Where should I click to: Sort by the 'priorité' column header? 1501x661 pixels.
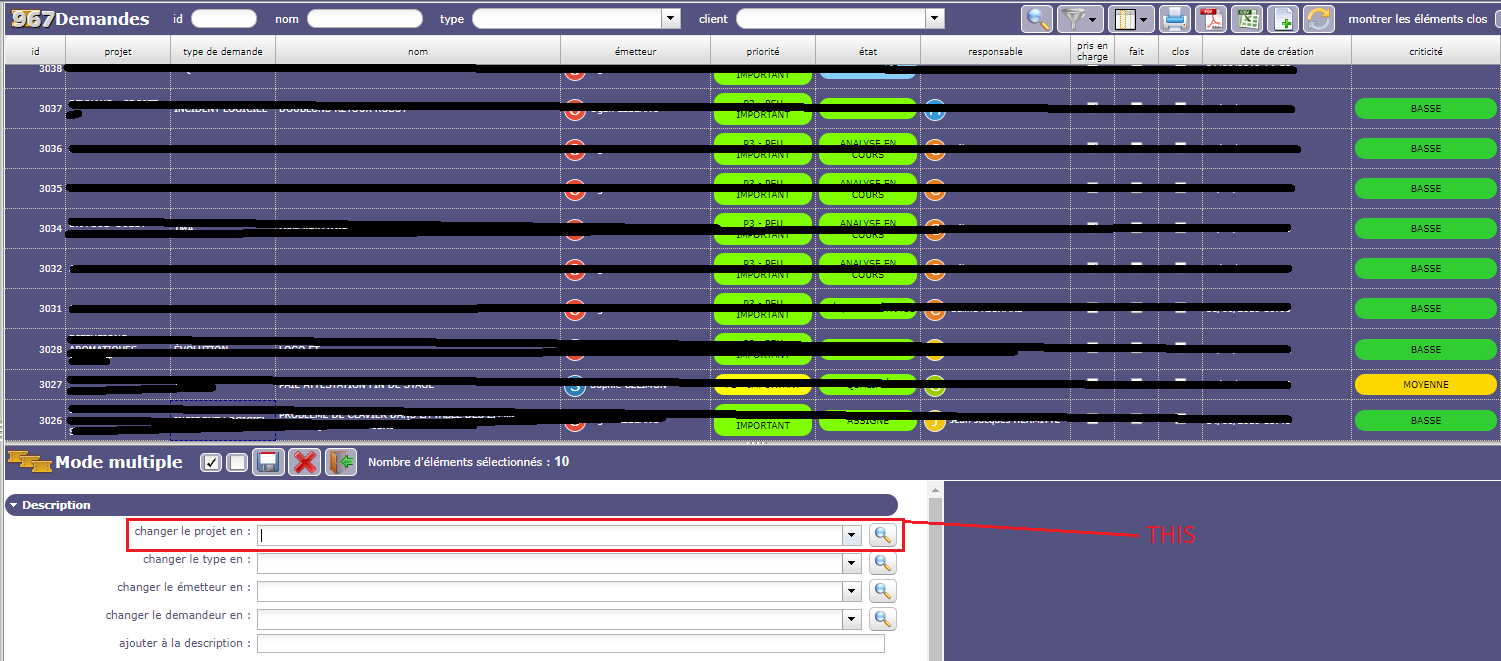(x=762, y=51)
